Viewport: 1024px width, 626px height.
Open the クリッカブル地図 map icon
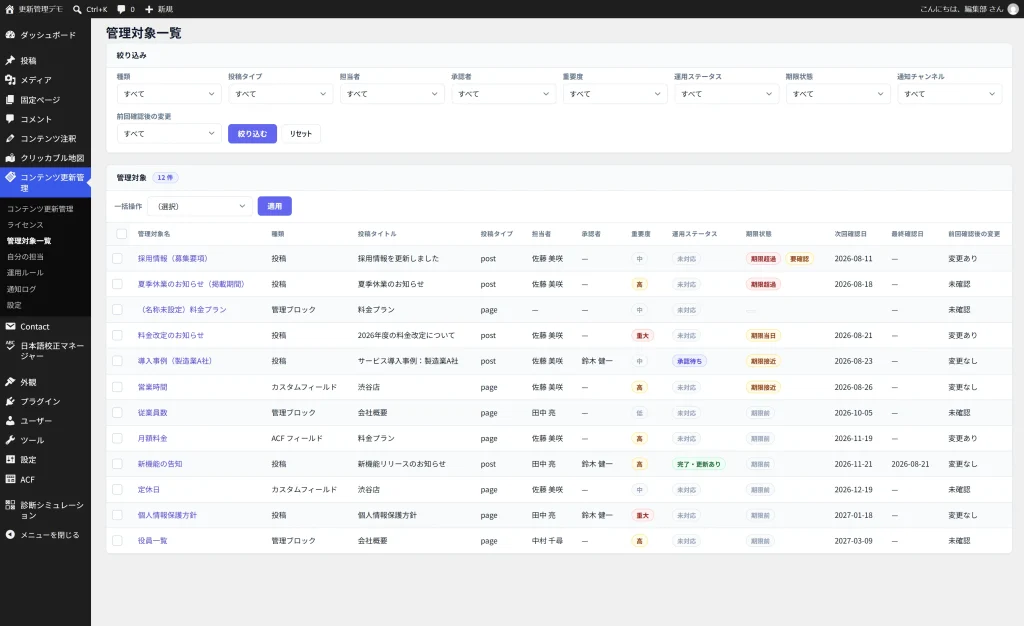(x=10, y=158)
